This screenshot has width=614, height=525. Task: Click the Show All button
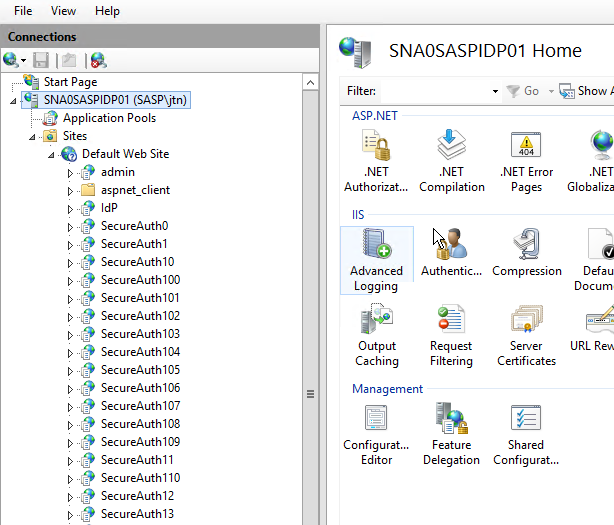click(586, 91)
